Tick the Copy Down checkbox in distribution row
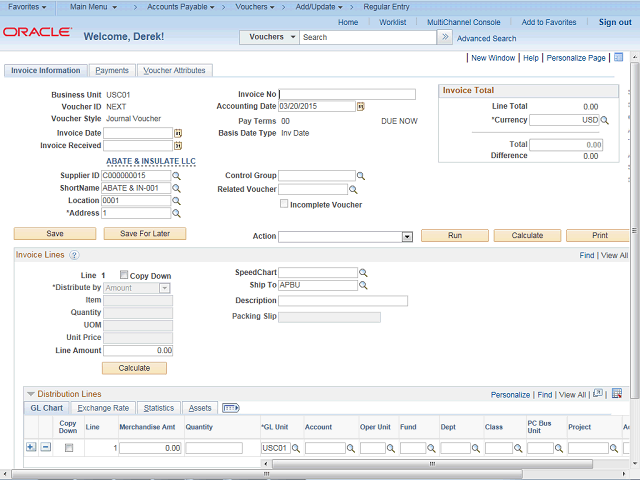 point(68,448)
